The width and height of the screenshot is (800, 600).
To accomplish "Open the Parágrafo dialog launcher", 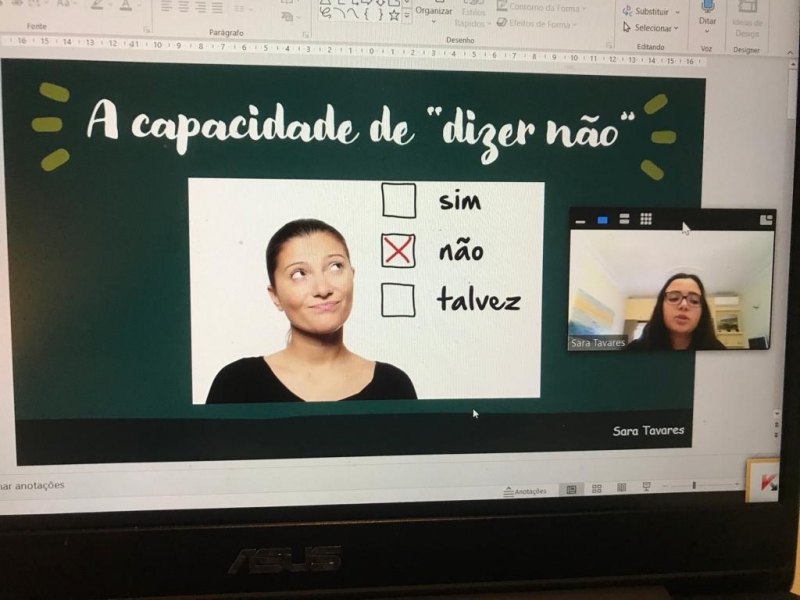I will pos(305,35).
